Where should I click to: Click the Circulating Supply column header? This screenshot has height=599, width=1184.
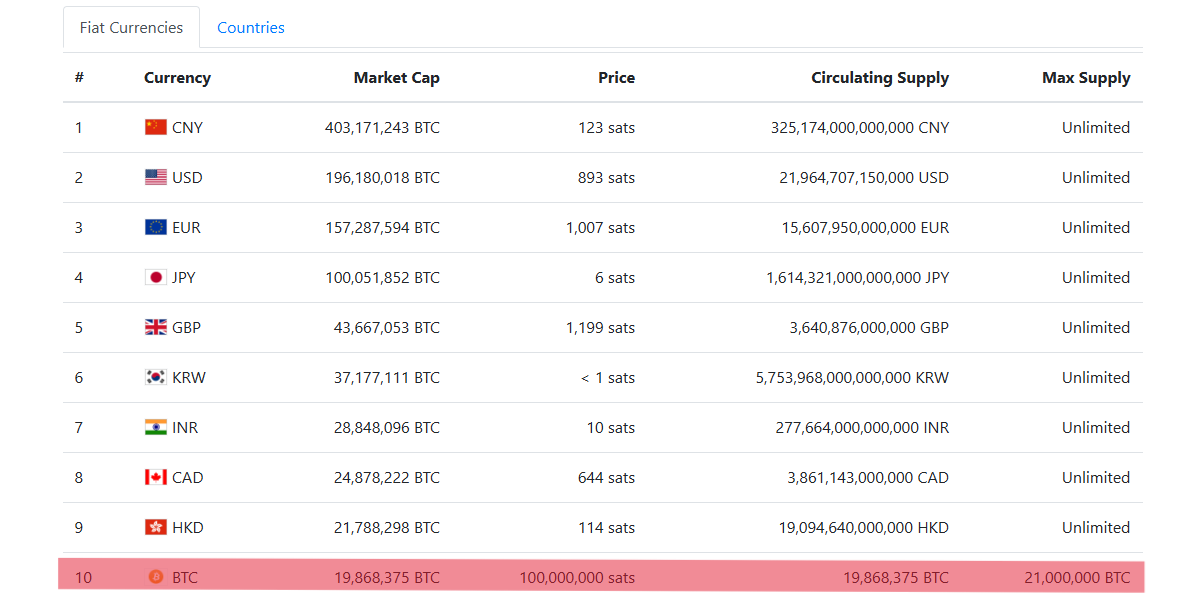point(880,78)
